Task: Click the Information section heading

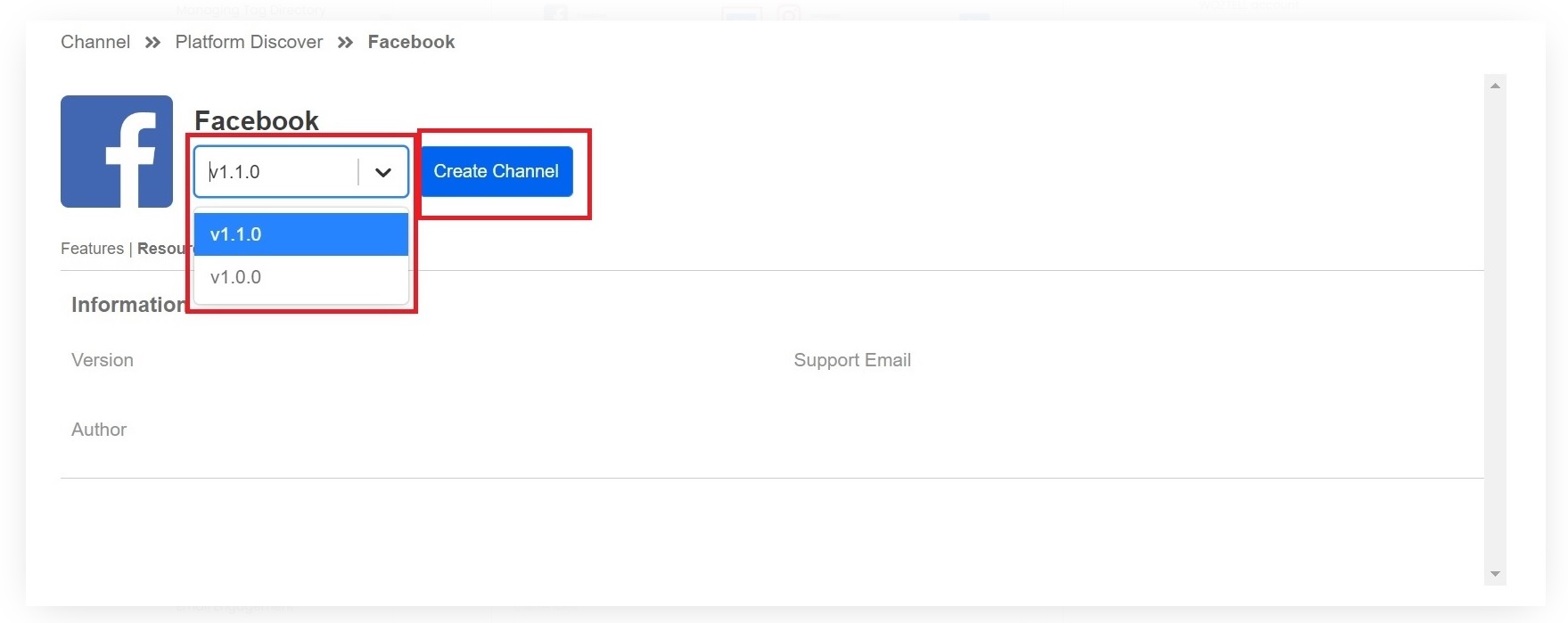Action: [127, 305]
